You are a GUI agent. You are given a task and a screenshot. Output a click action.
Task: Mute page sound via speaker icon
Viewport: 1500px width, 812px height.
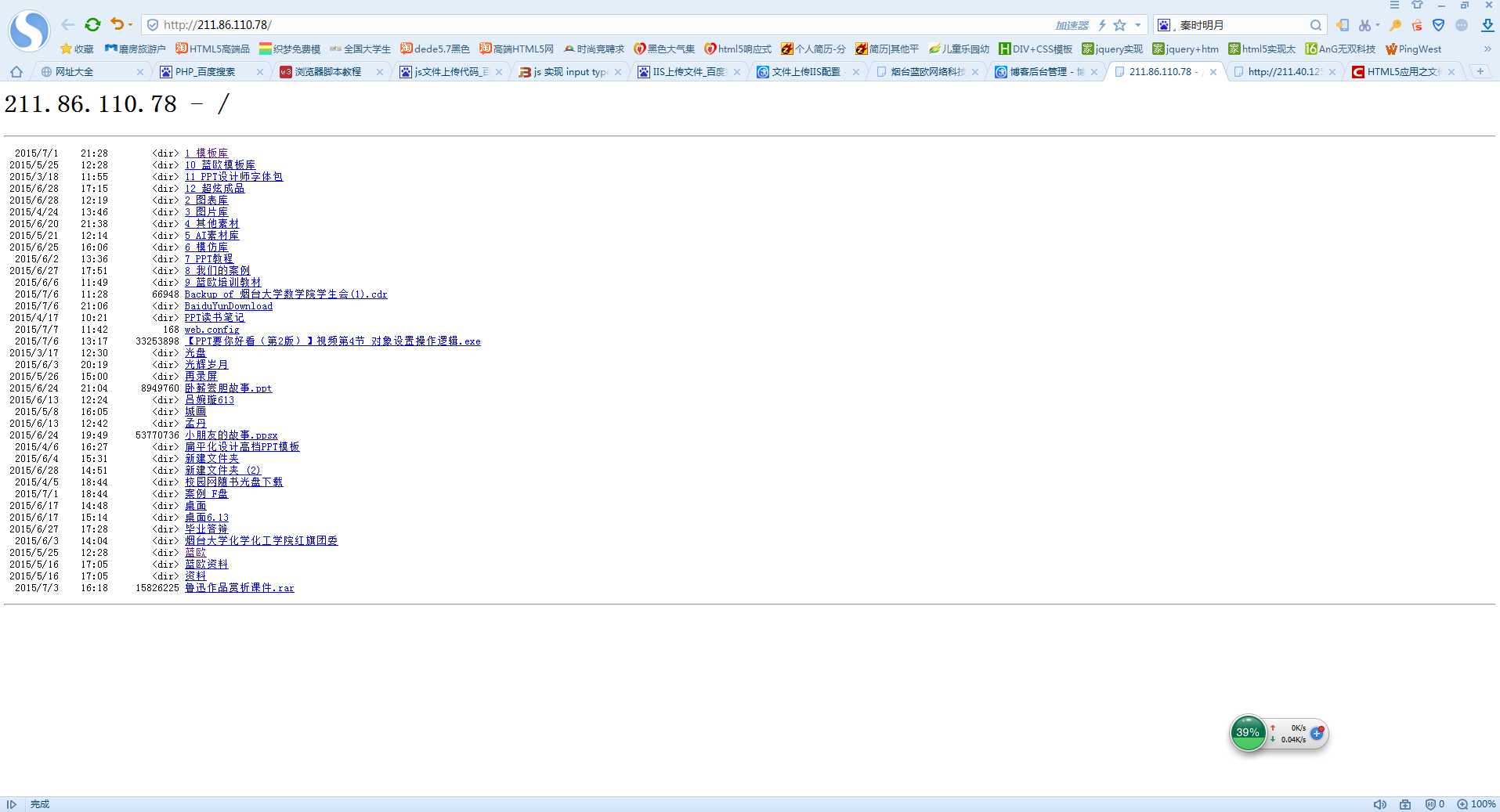pos(1380,804)
